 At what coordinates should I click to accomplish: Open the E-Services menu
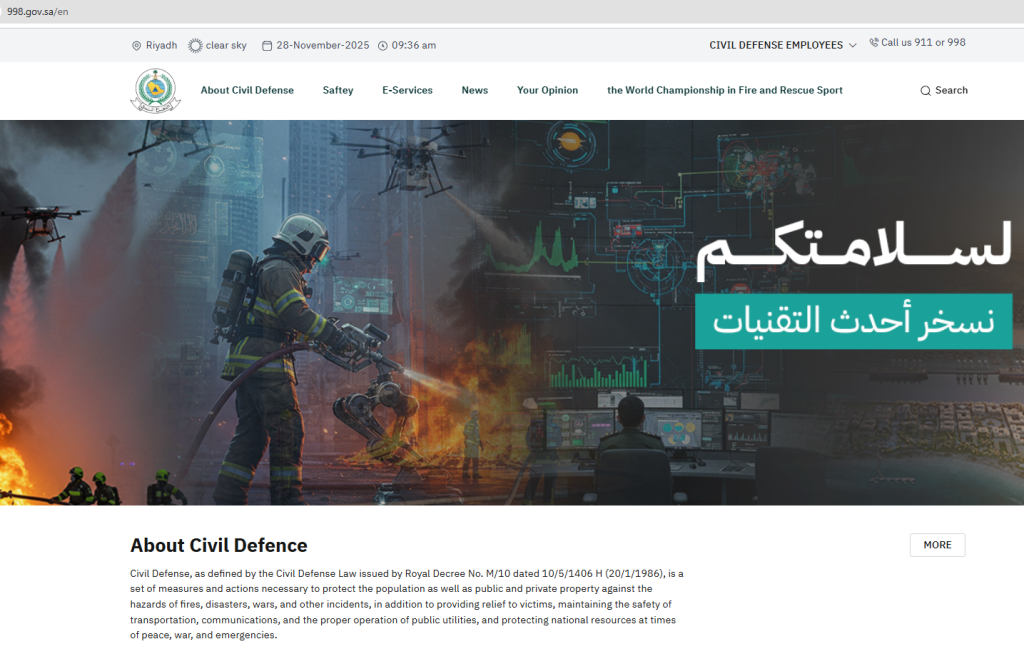coord(407,90)
